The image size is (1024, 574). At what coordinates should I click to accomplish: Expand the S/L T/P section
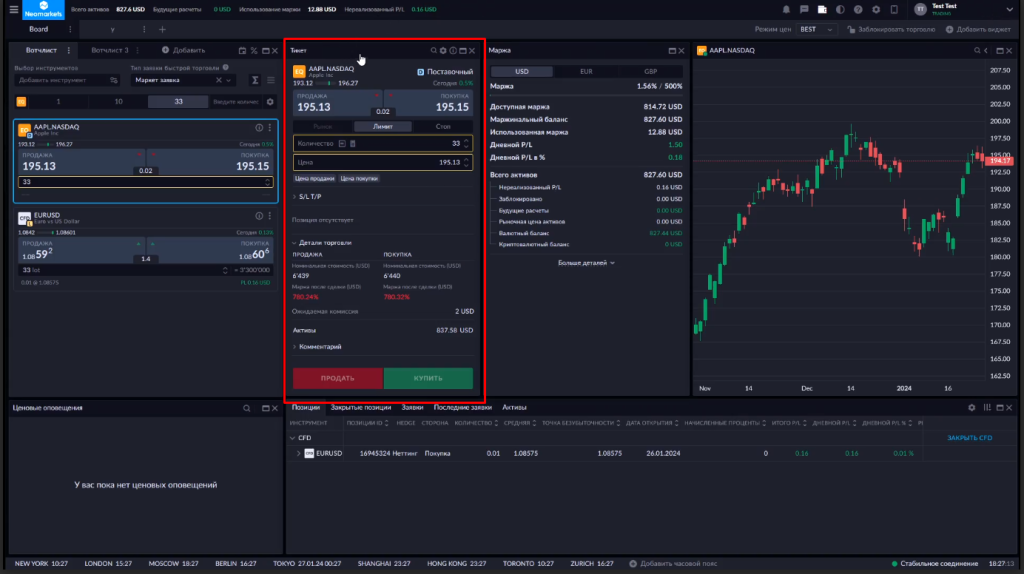(308, 197)
